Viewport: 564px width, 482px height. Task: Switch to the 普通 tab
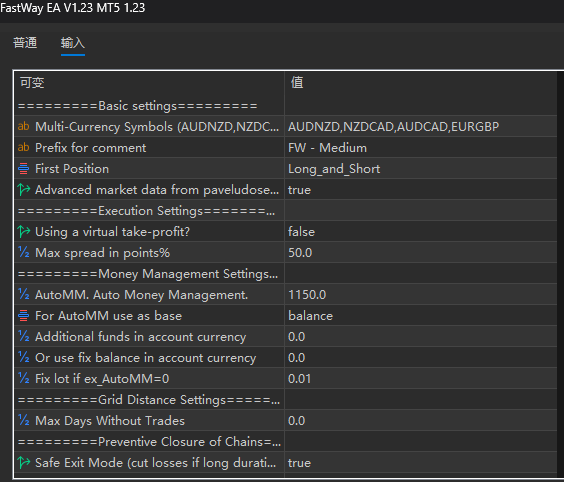25,43
